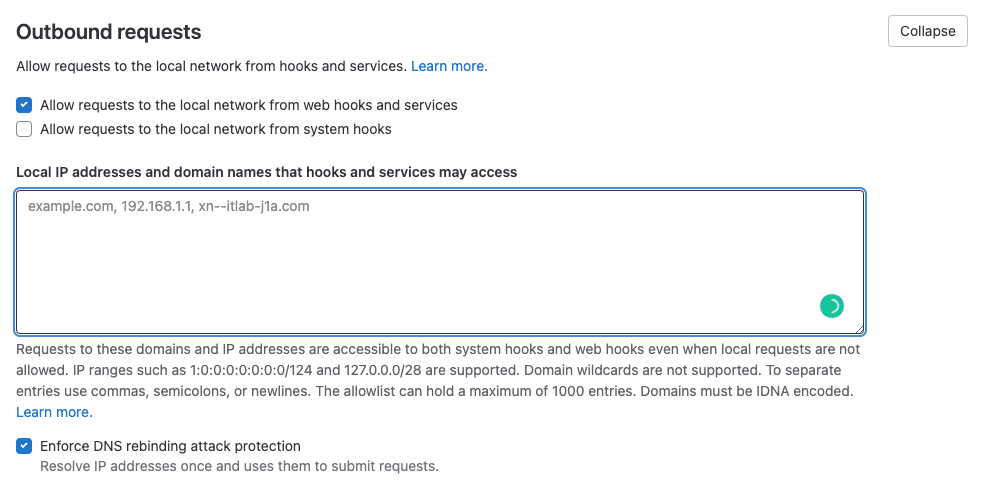Focus the allowlist text area for IP addresses

440,261
